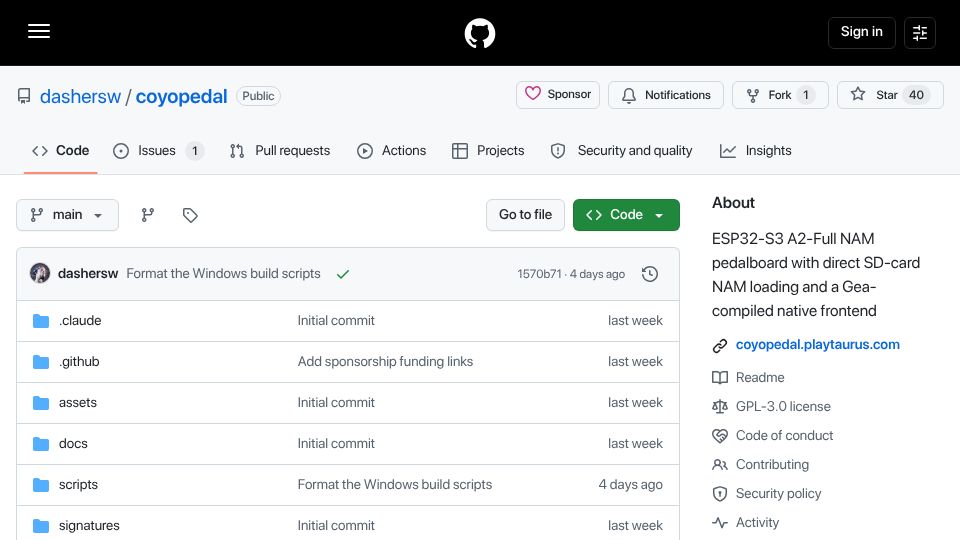The height and width of the screenshot is (540, 960).
Task: Go to GitHub homepage via Octocat logo
Action: tap(479, 33)
